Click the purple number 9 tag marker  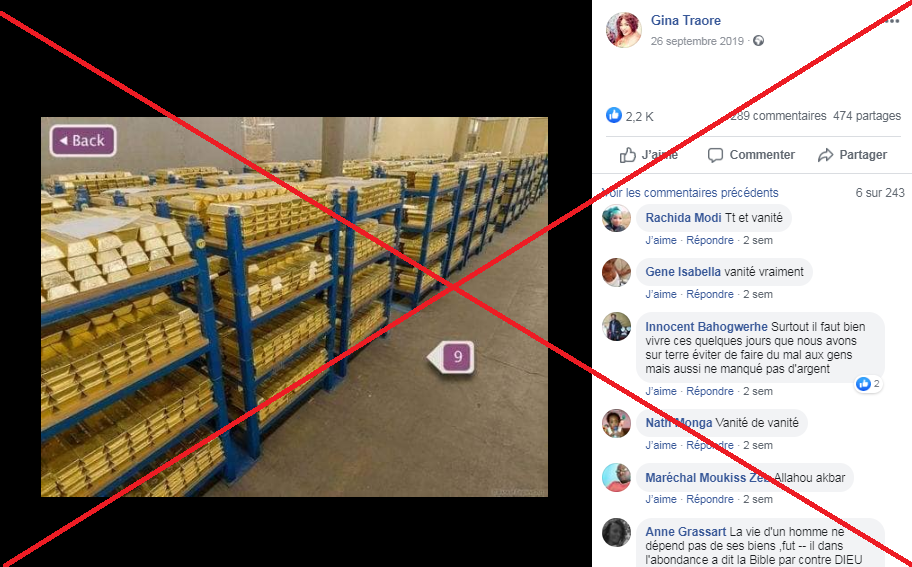tap(452, 357)
